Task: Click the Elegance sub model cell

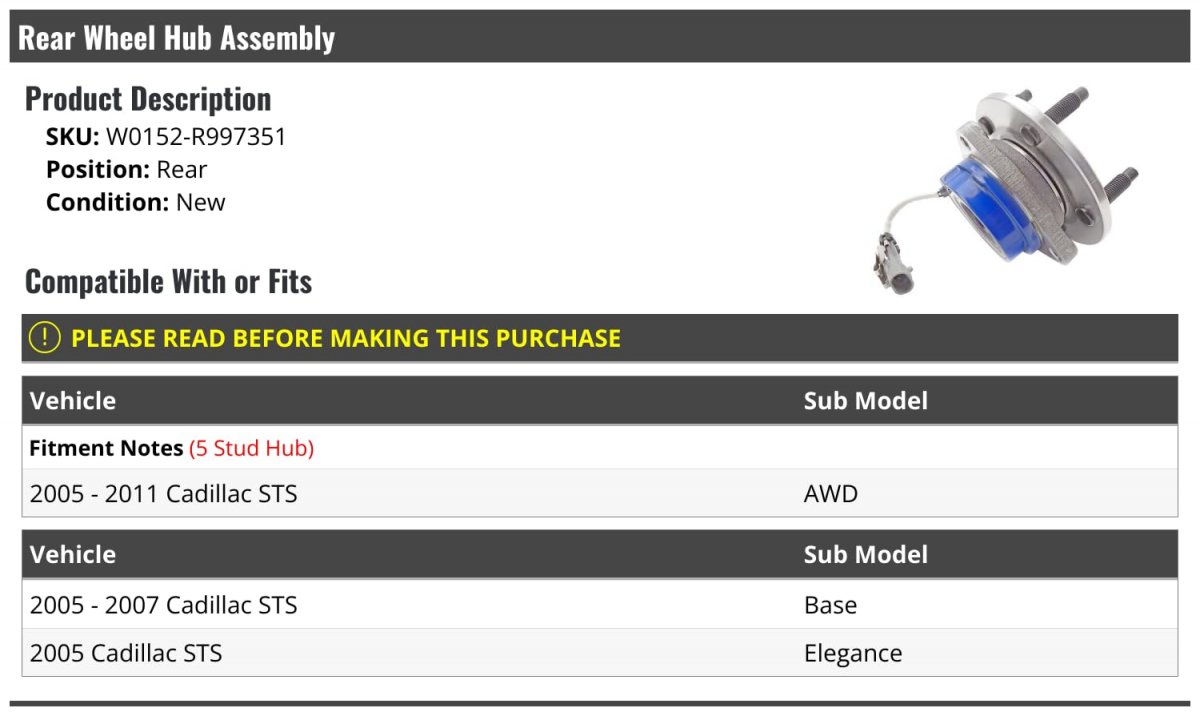Action: pyautogui.click(x=853, y=653)
